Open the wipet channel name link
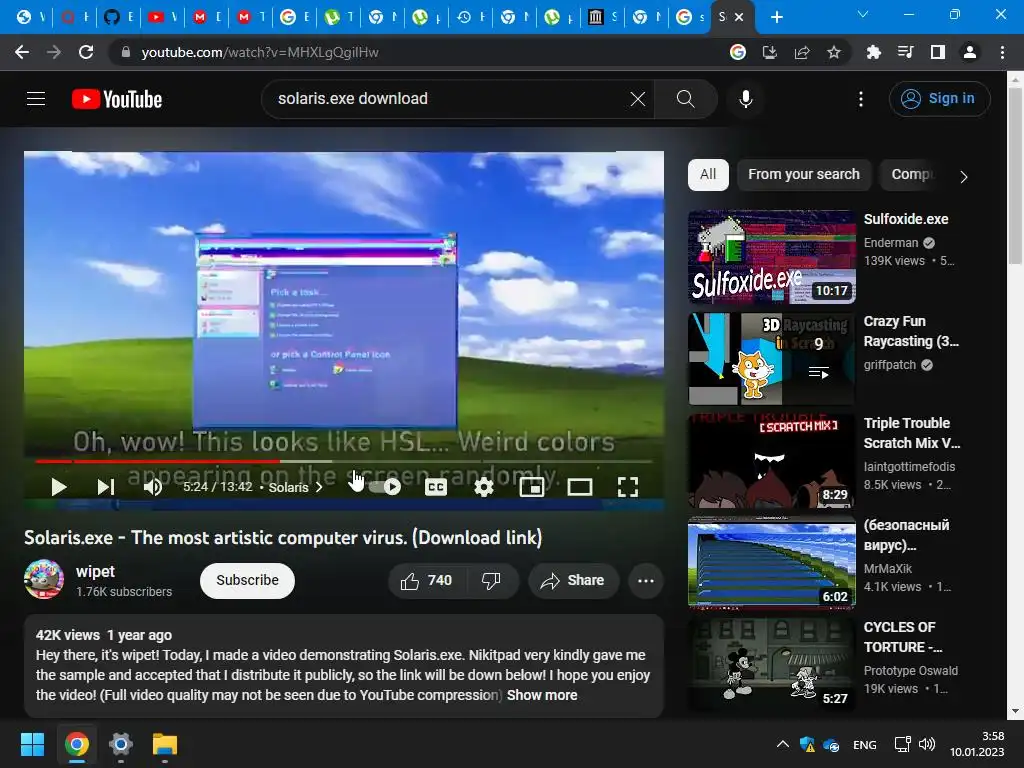Image resolution: width=1024 pixels, height=768 pixels. tap(95, 571)
